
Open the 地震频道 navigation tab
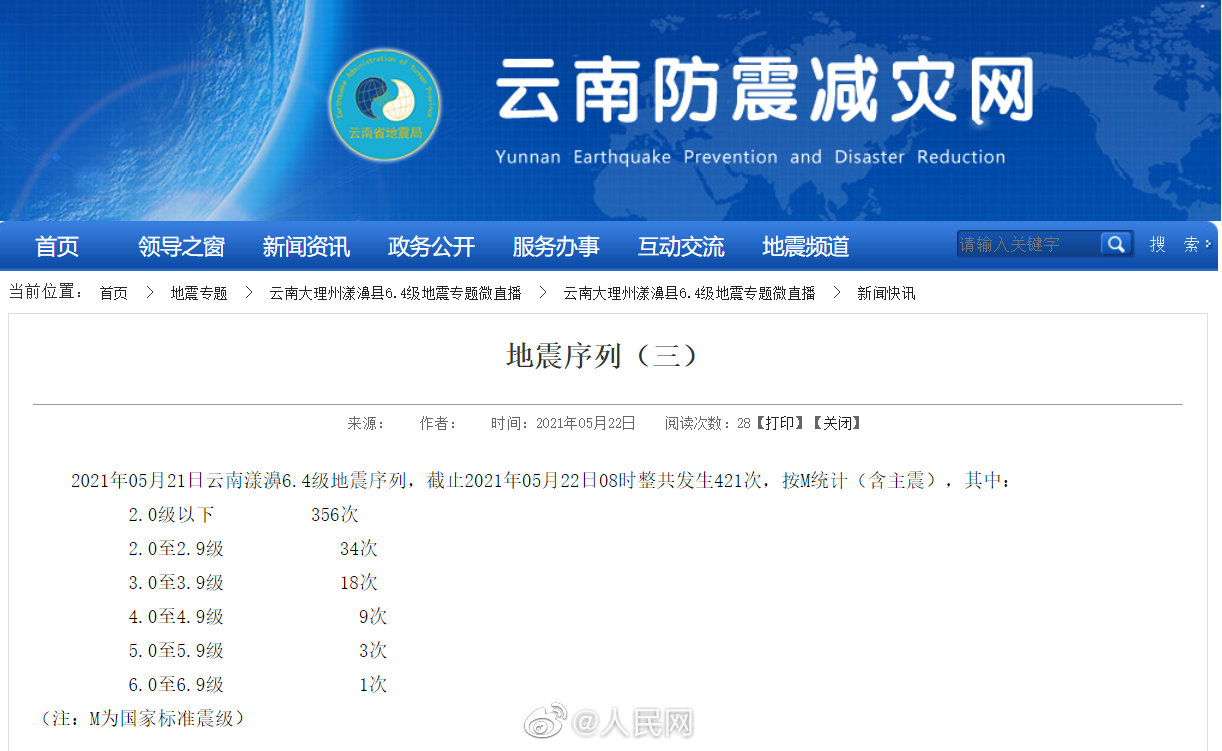(806, 247)
